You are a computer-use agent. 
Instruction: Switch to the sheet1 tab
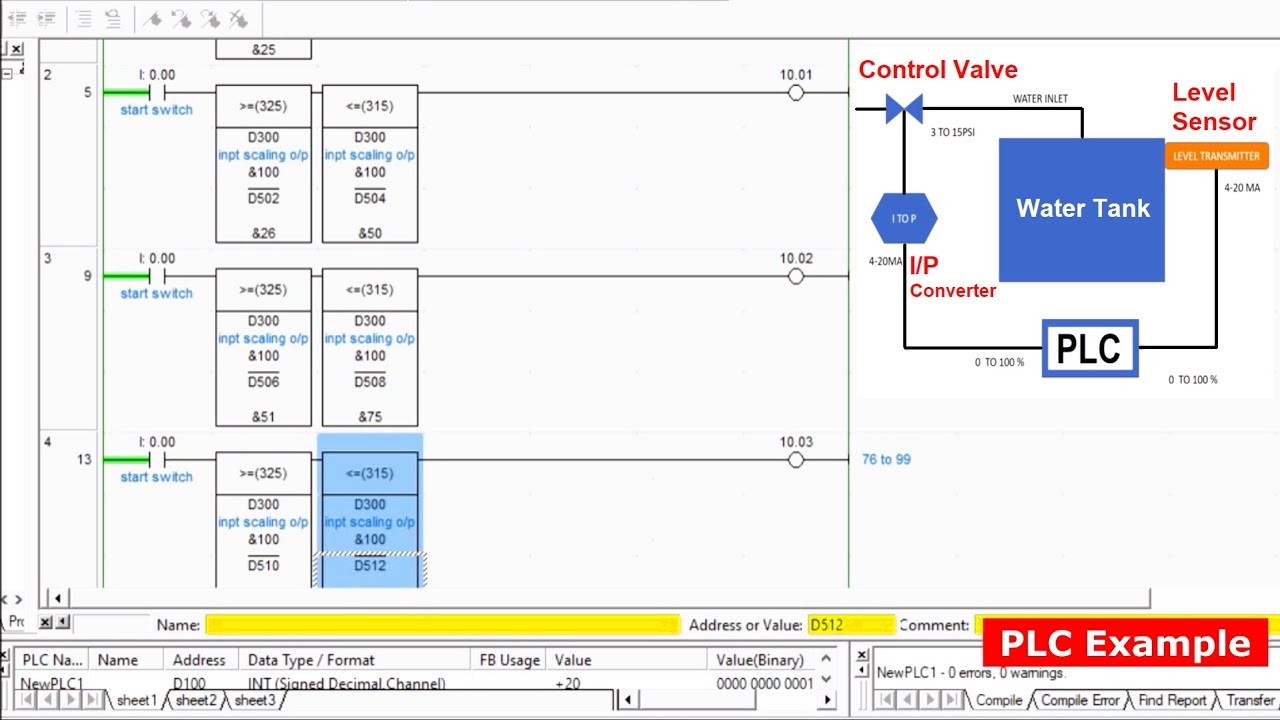(136, 700)
